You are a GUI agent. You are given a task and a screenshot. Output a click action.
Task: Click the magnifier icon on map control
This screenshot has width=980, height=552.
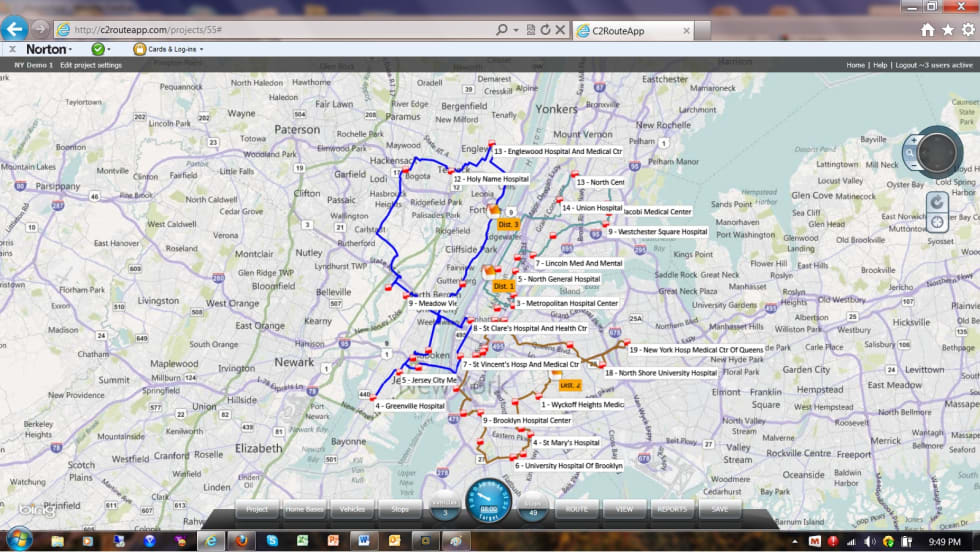pyautogui.click(x=910, y=151)
